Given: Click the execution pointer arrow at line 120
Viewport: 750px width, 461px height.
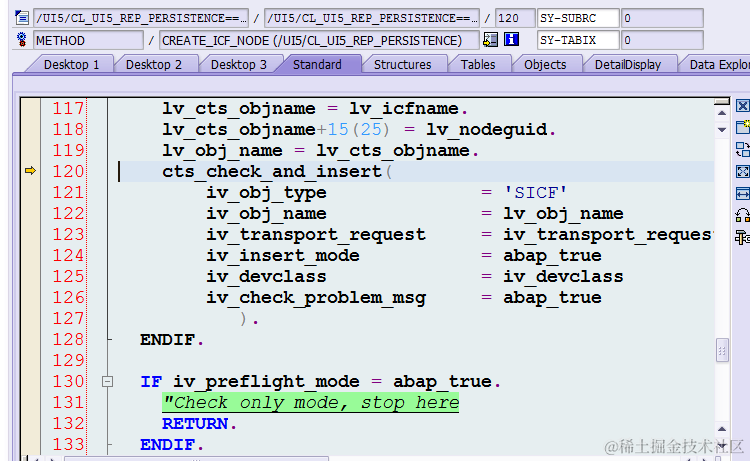Looking at the screenshot, I should click(30, 171).
